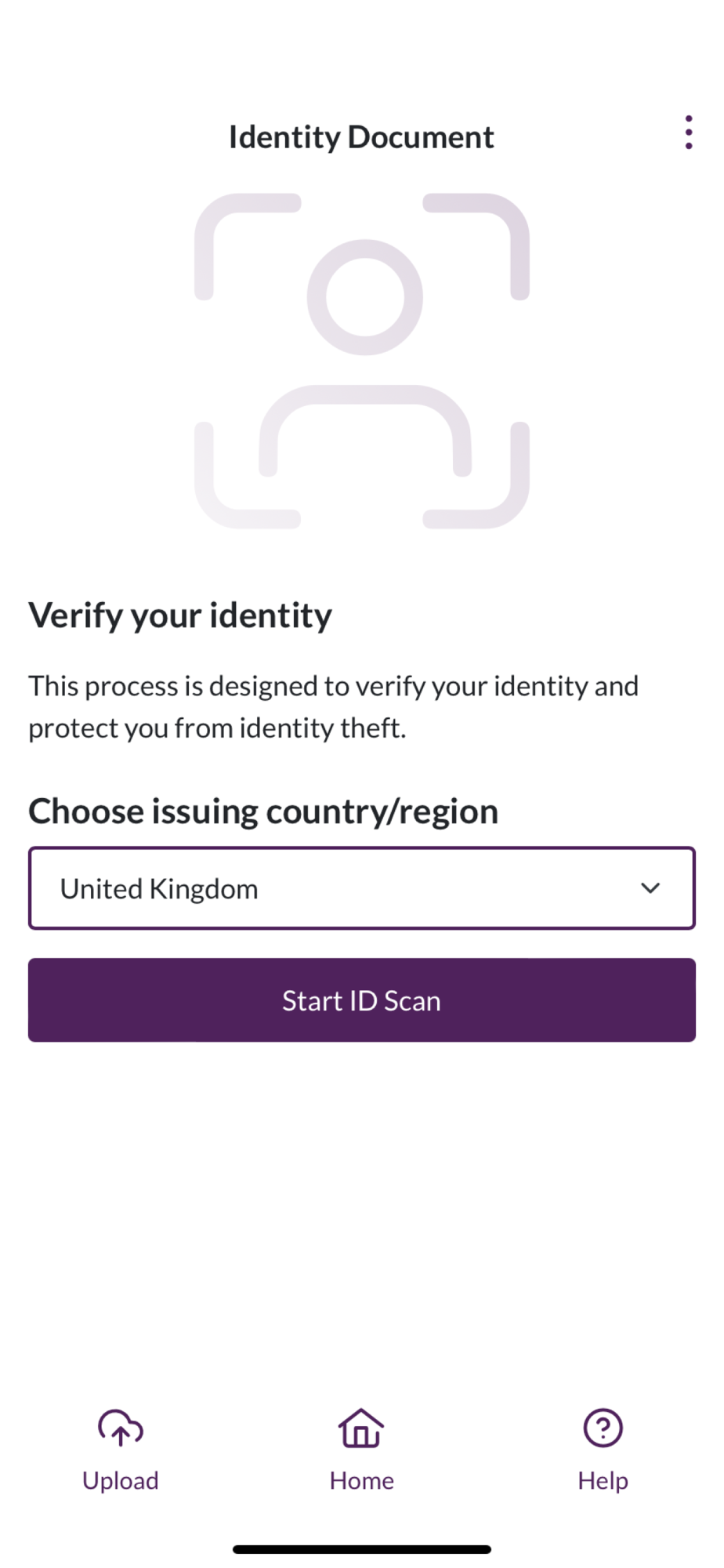Open the three-dot more options menu
The width and height of the screenshot is (724, 1568).
[688, 132]
